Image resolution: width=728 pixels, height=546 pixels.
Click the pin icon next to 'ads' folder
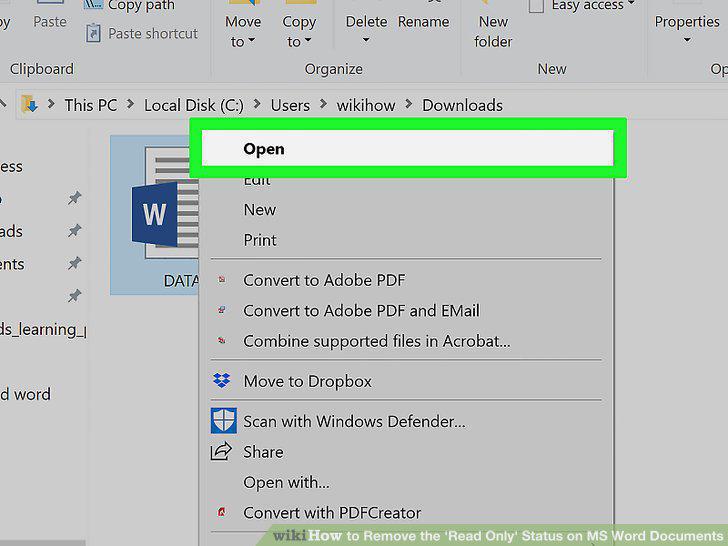pyautogui.click(x=74, y=230)
